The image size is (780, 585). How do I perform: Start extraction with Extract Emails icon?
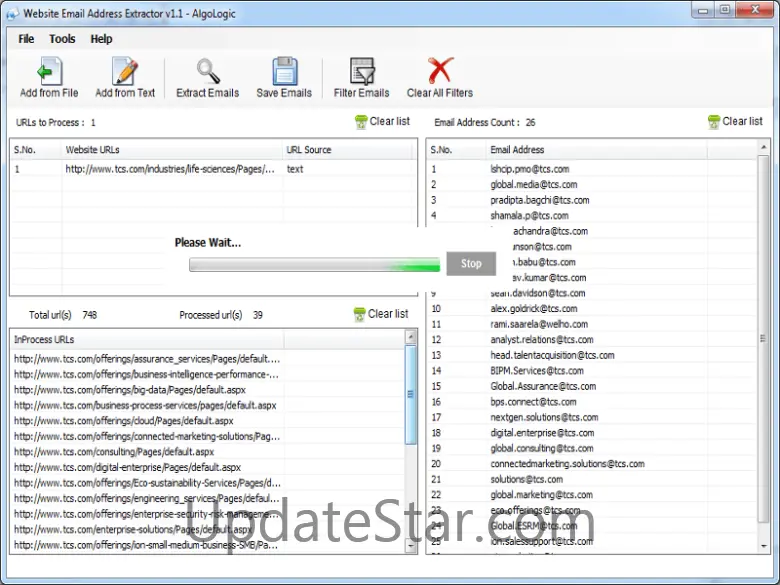pyautogui.click(x=208, y=72)
